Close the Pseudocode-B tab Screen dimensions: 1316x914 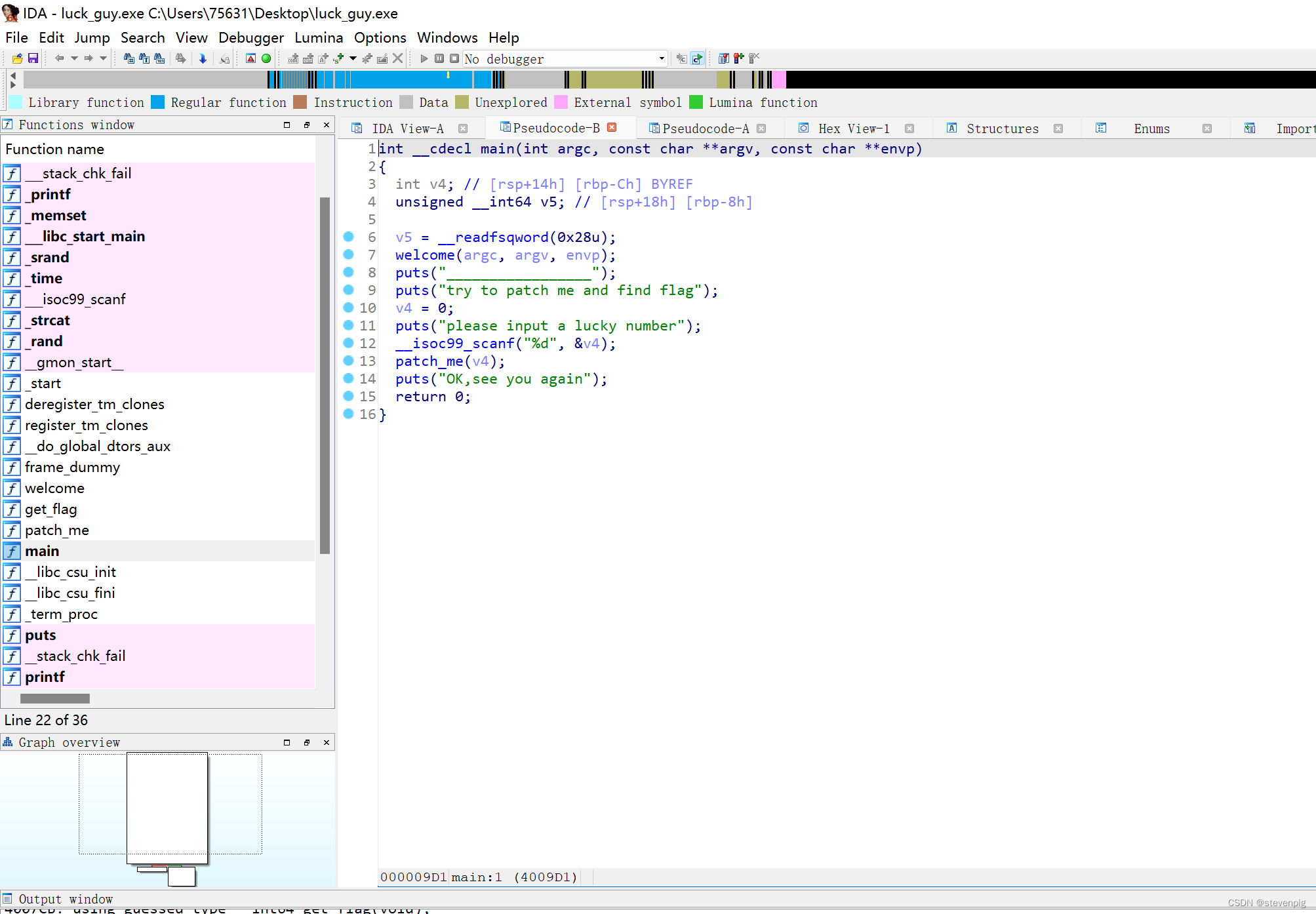point(612,127)
